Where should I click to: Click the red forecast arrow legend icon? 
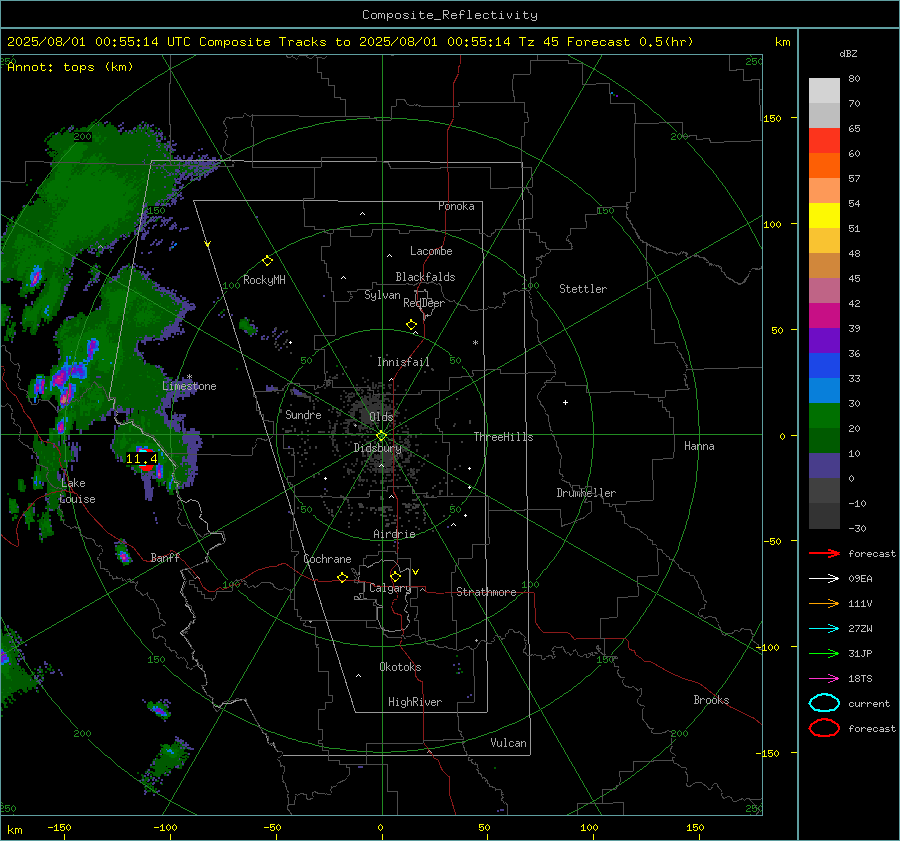pos(825,553)
